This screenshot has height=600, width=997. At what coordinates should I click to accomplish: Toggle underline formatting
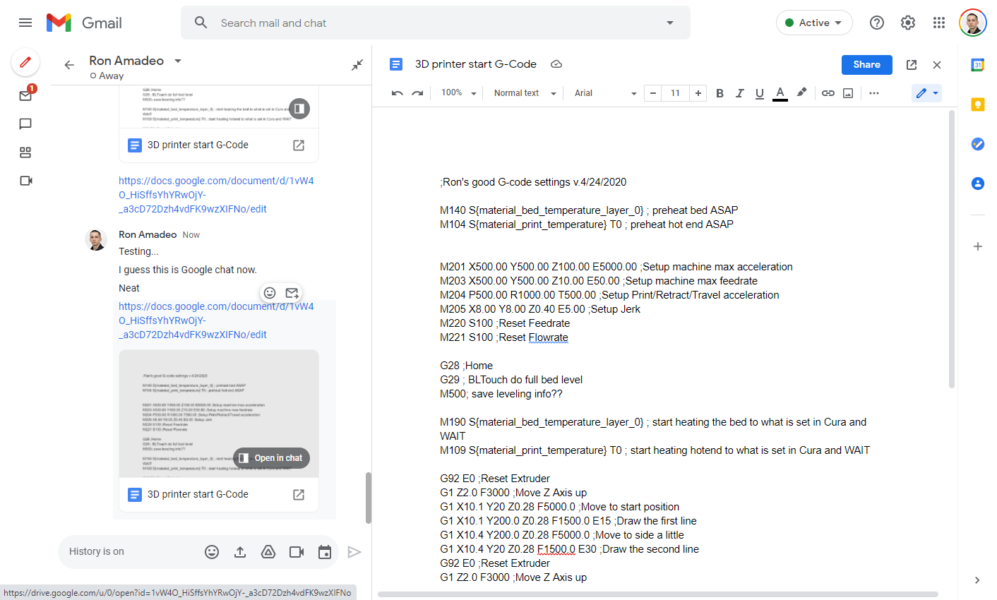pos(759,93)
